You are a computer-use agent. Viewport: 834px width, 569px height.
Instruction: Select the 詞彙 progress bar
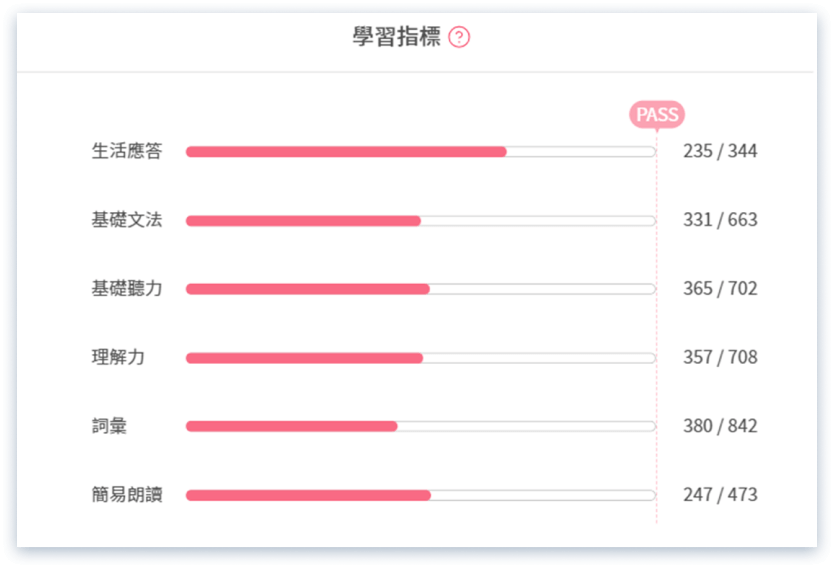420,426
